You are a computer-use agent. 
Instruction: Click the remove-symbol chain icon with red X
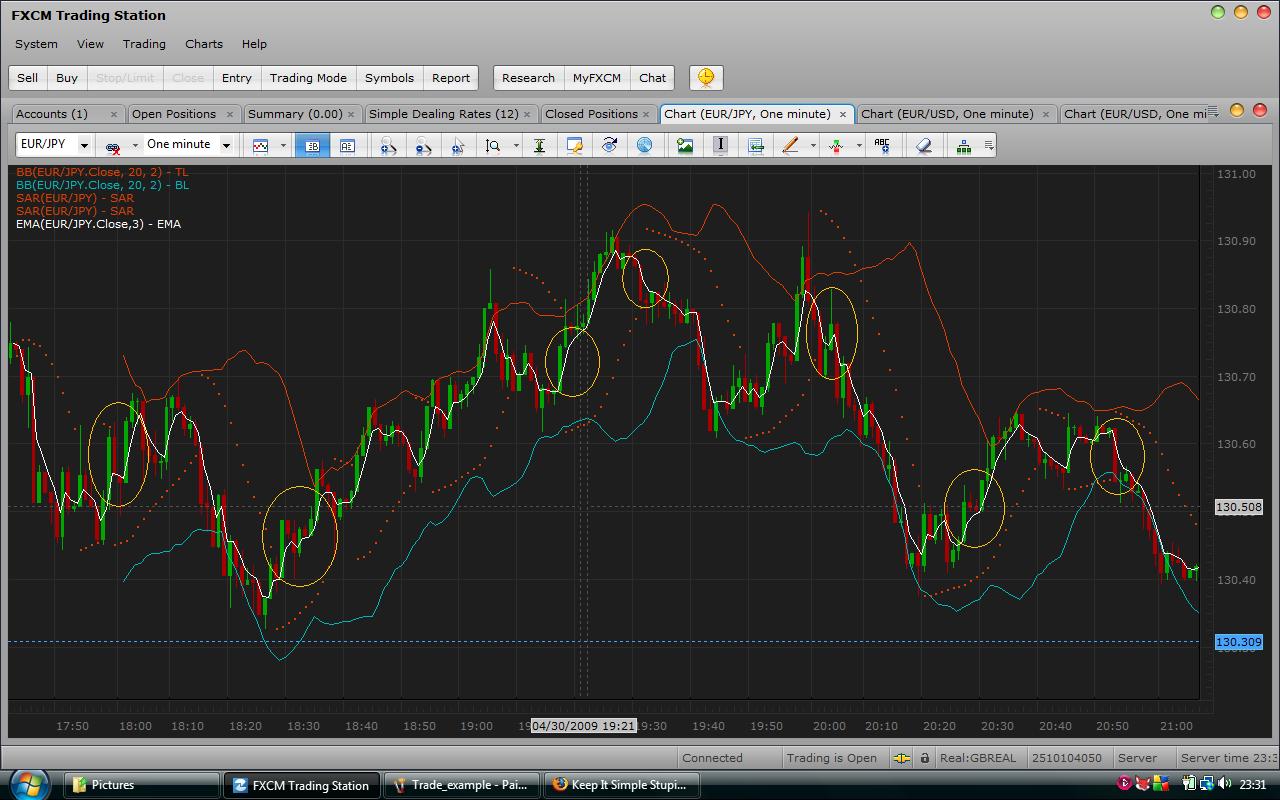[113, 146]
